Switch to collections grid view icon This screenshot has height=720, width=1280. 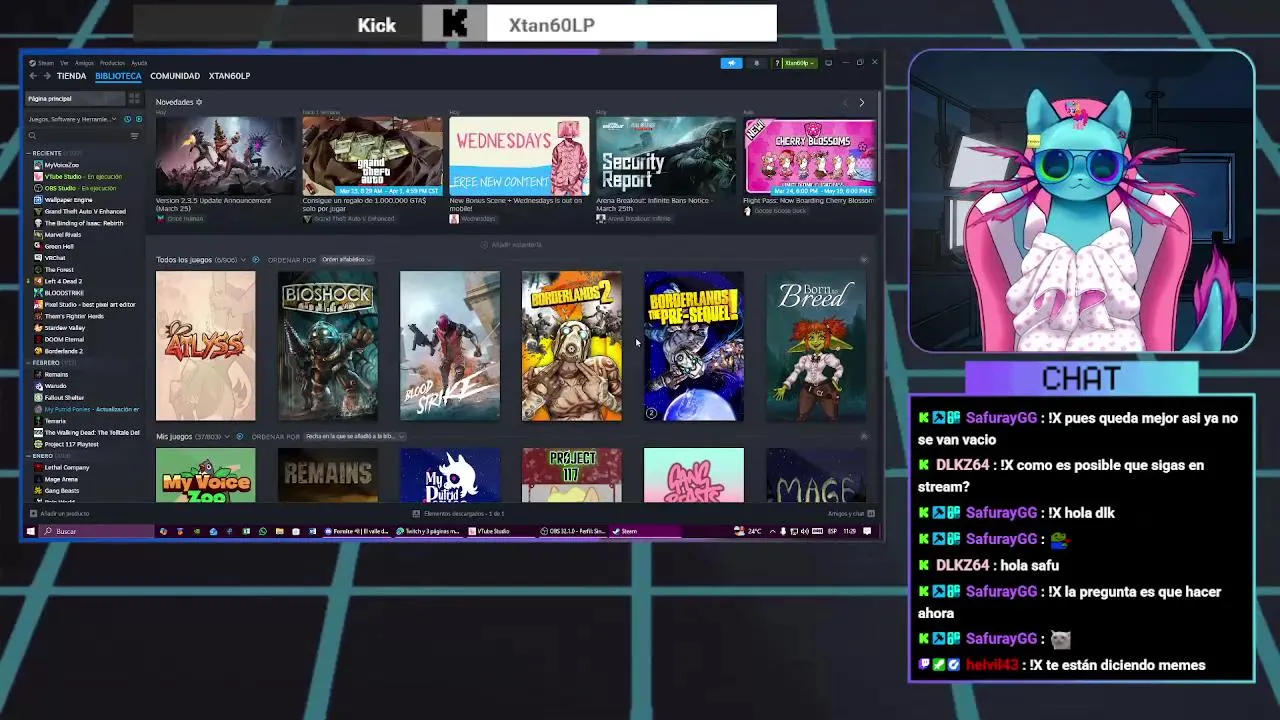(134, 99)
